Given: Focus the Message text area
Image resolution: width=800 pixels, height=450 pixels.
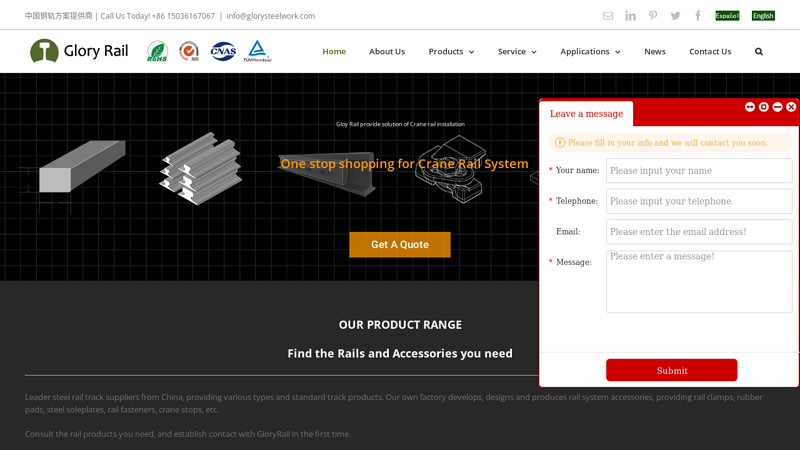Looking at the screenshot, I should (x=699, y=281).
